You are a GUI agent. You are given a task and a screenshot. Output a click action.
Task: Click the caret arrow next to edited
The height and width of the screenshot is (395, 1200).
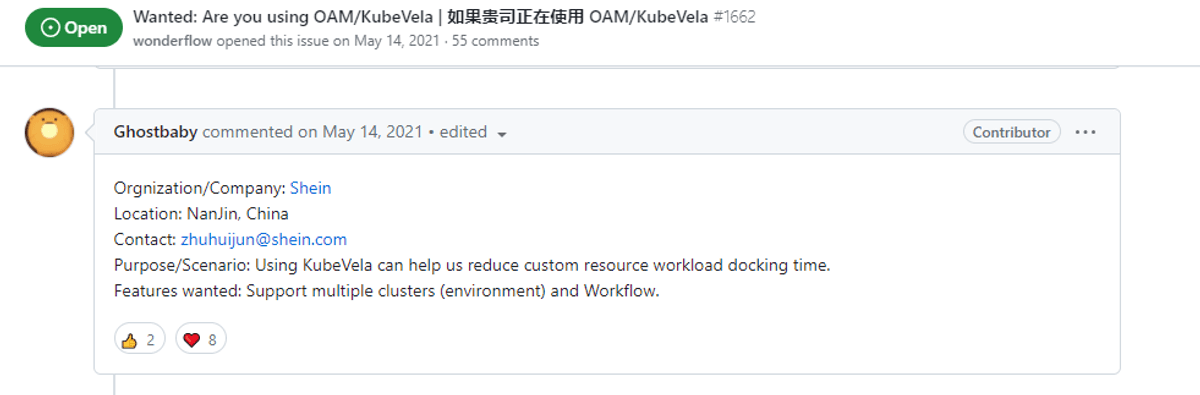(502, 134)
